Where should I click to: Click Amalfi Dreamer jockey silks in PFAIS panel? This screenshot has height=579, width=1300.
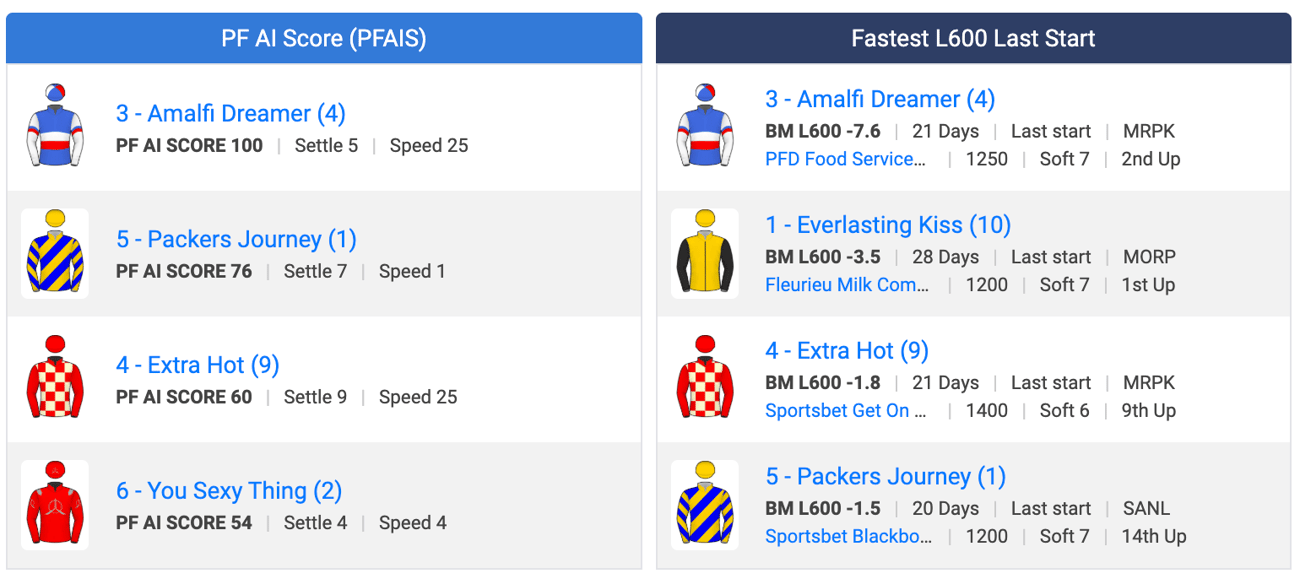(55, 127)
